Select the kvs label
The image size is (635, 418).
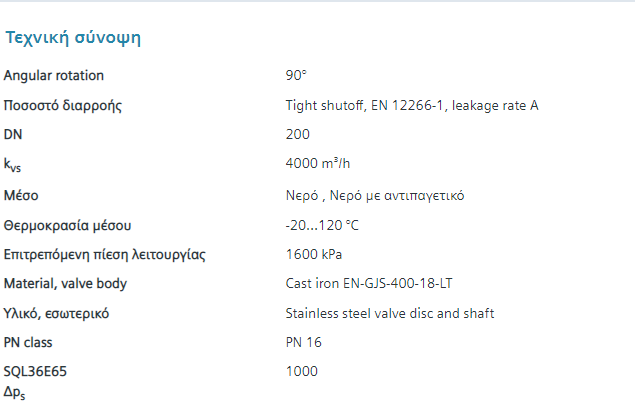point(13,165)
